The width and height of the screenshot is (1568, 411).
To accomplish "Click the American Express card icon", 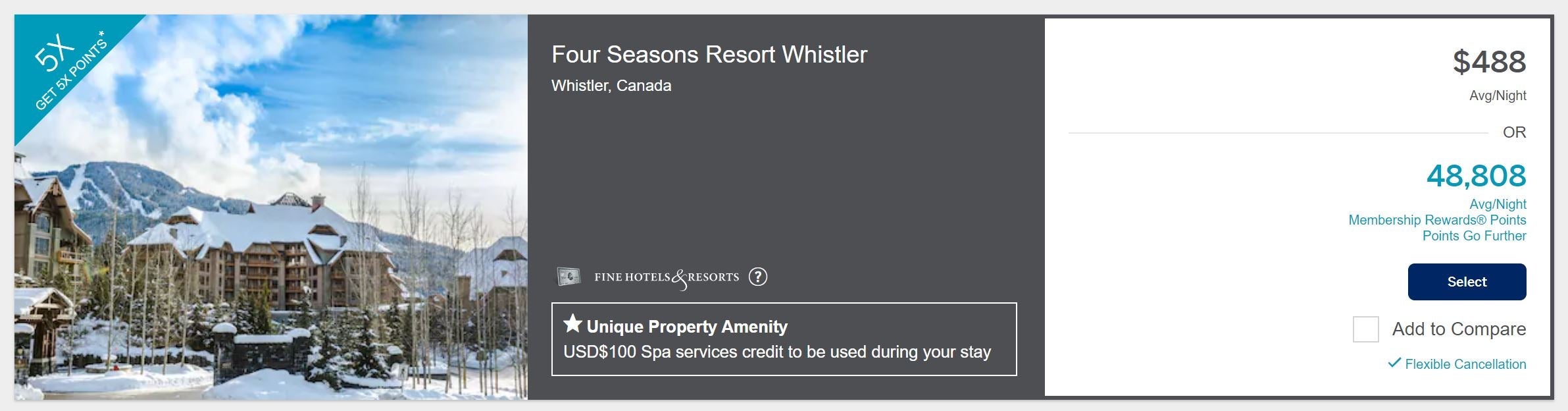I will (569, 277).
